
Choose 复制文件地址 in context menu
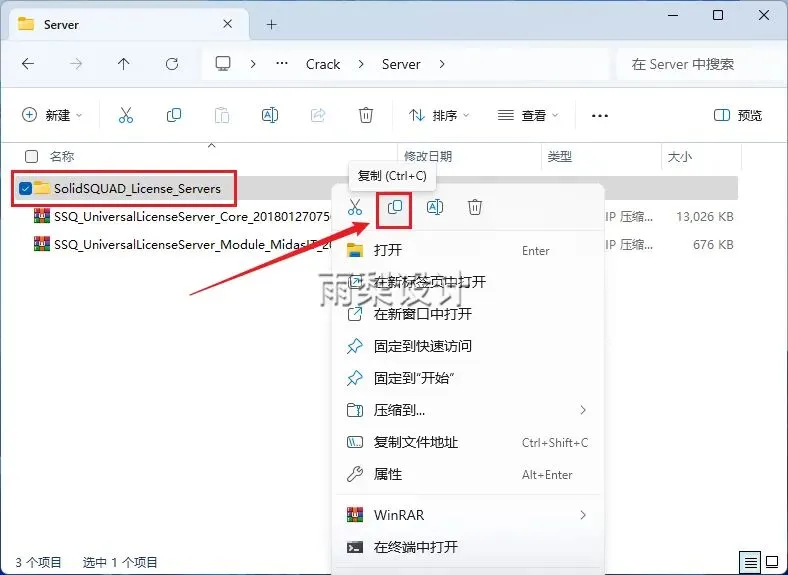pyautogui.click(x=468, y=442)
